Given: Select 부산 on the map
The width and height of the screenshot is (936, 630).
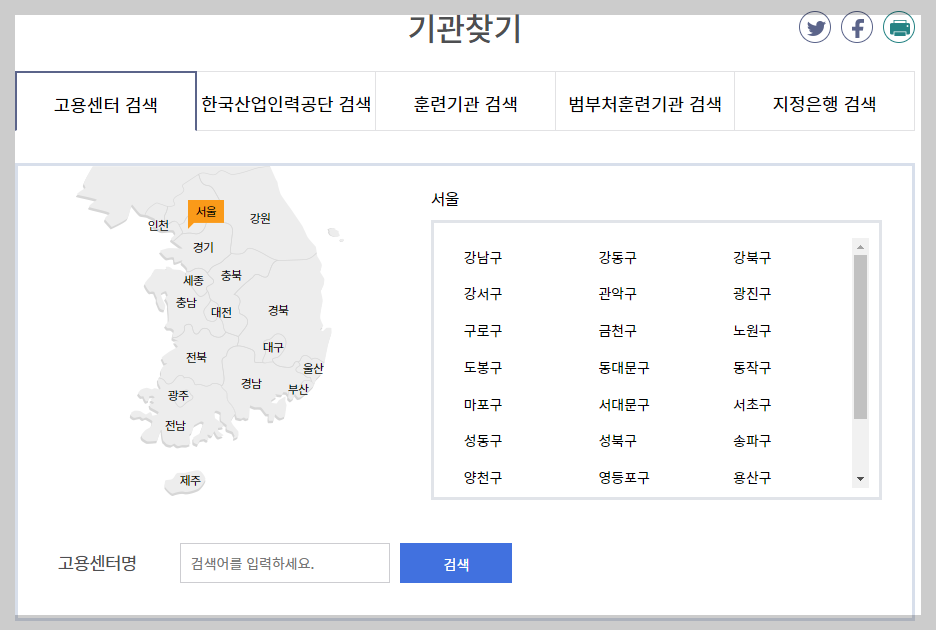Looking at the screenshot, I should (296, 390).
